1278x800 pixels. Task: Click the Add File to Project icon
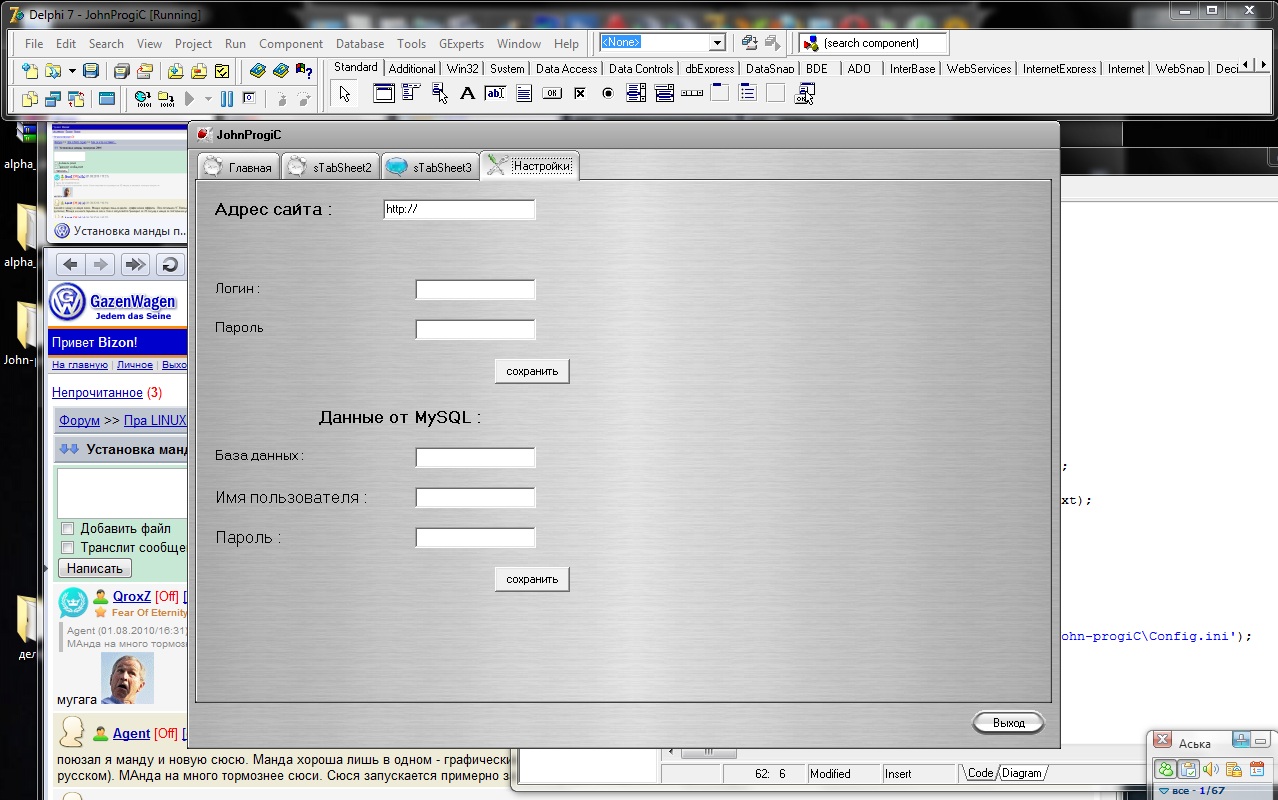(x=176, y=71)
